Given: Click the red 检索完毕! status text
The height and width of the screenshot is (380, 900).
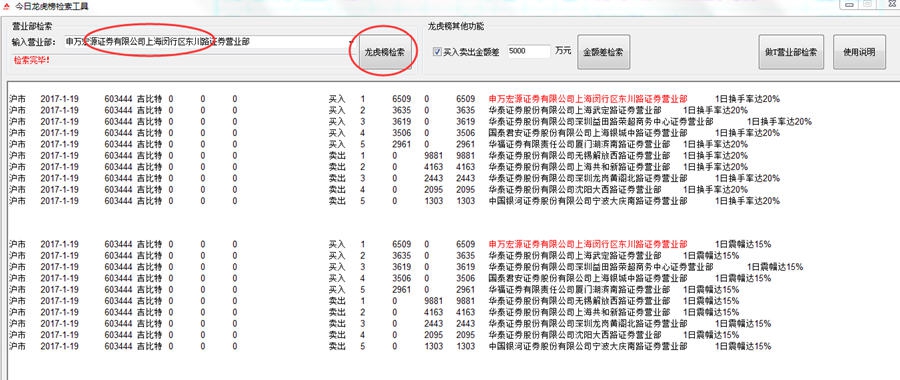Looking at the screenshot, I should click(x=32, y=60).
